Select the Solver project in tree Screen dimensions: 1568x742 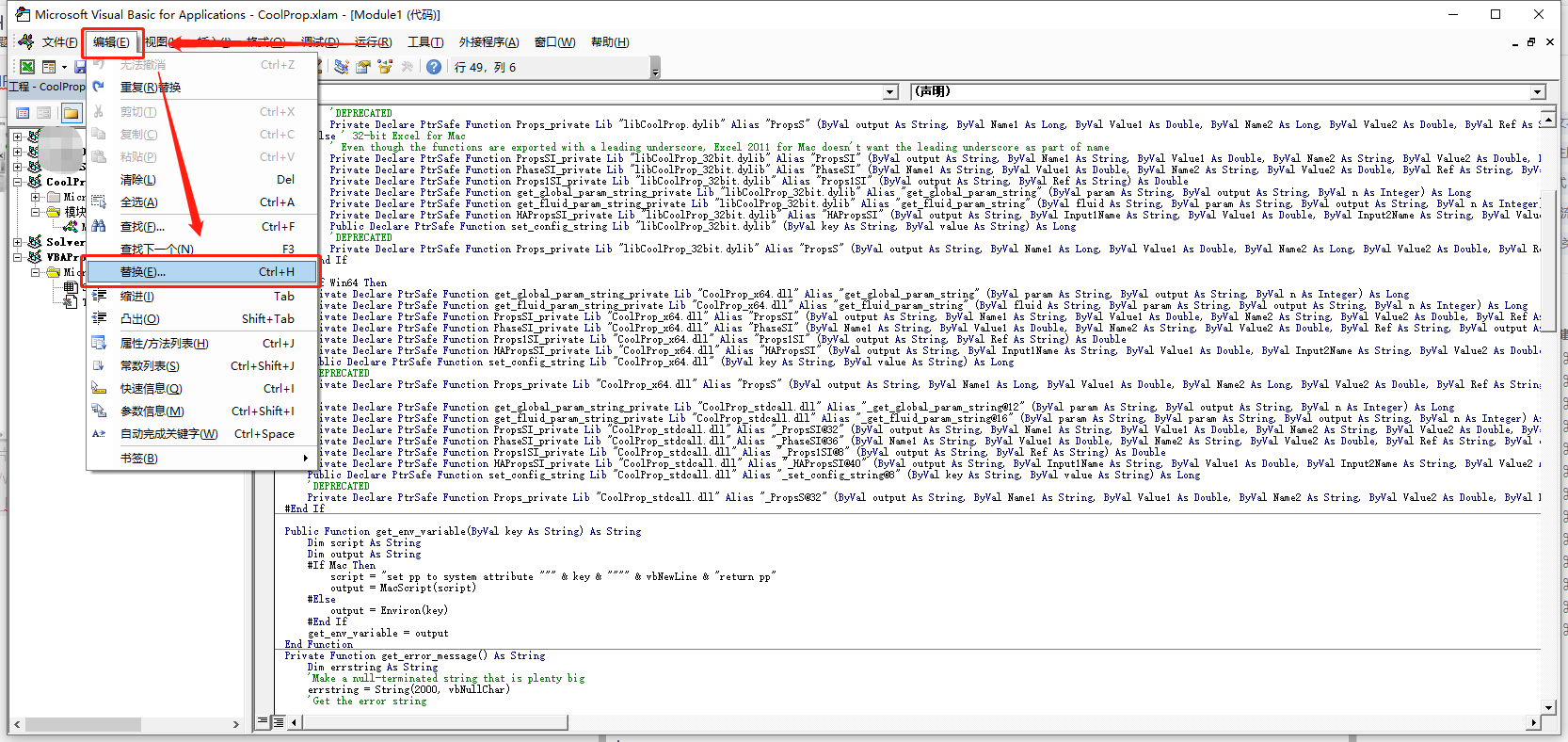tap(65, 242)
